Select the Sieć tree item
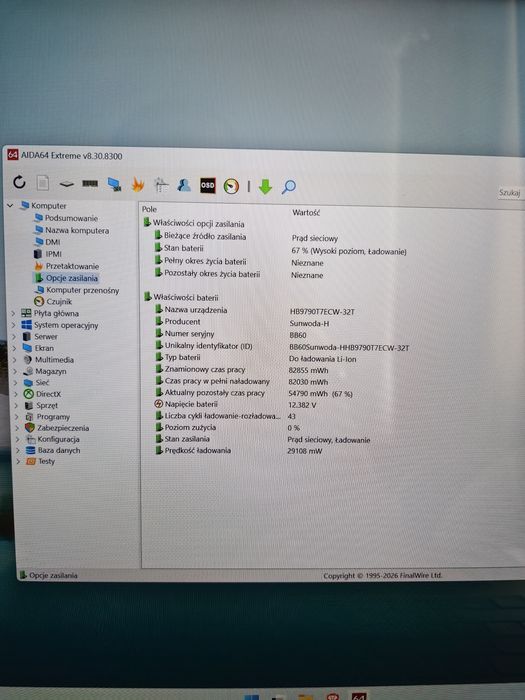Viewport: 525px width, 700px height. click(x=37, y=383)
